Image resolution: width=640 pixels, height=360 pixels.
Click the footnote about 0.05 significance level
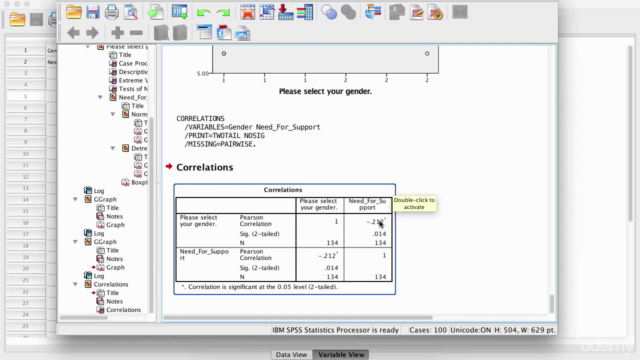point(260,287)
